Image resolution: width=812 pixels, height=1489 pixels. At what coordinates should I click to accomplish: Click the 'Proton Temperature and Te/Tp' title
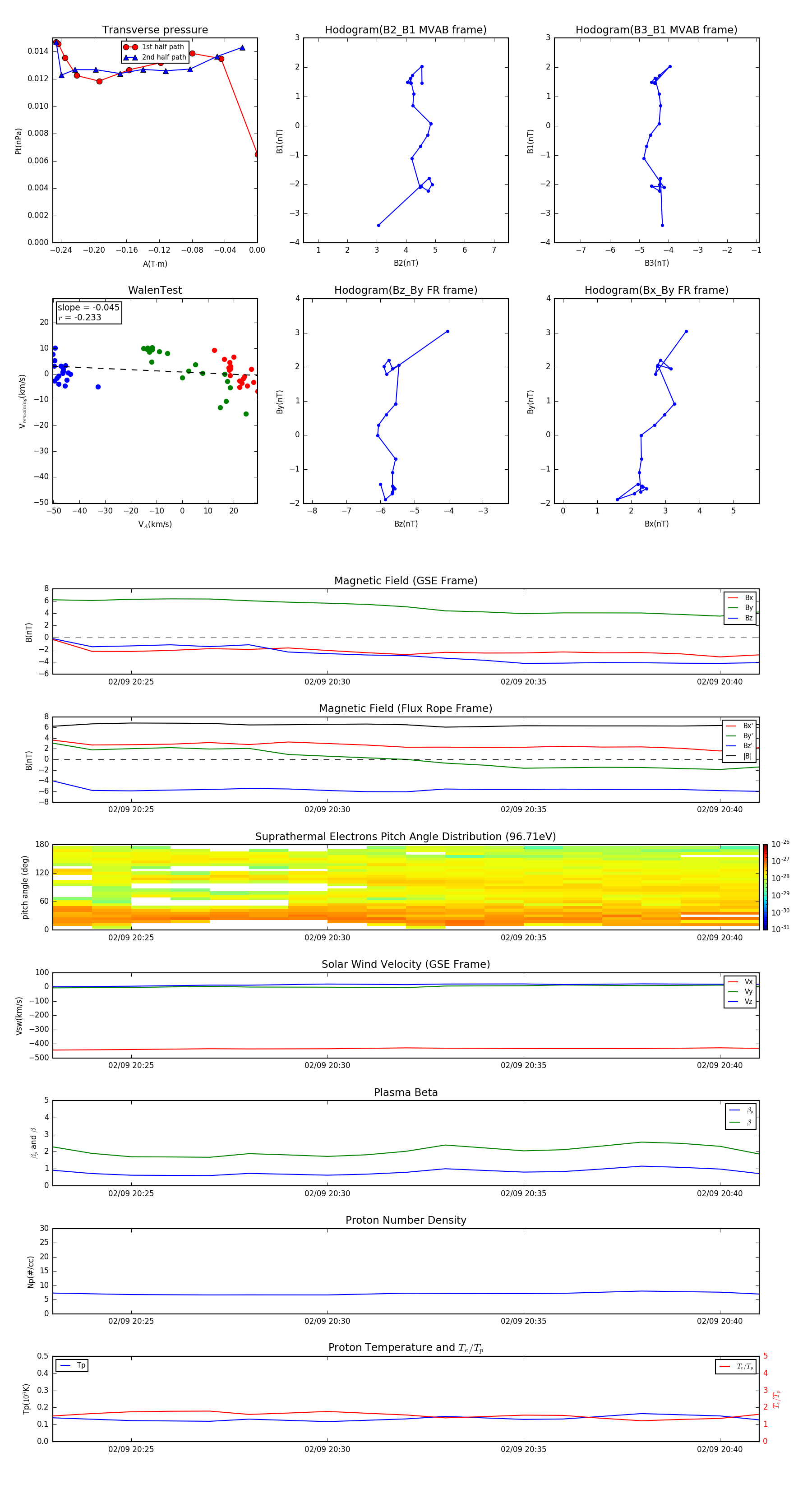[x=406, y=1348]
